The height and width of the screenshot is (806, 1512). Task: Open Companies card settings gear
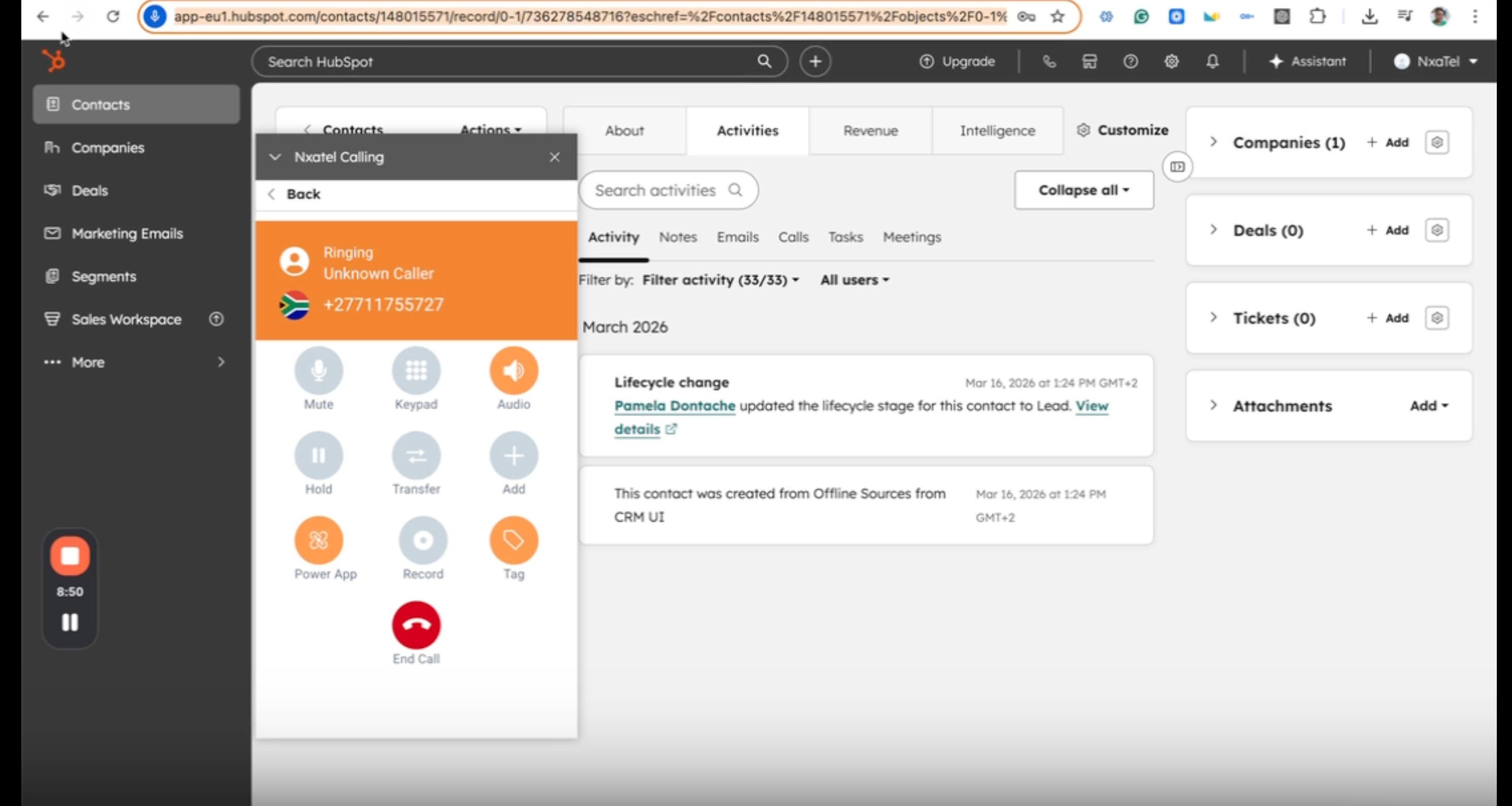[1437, 142]
